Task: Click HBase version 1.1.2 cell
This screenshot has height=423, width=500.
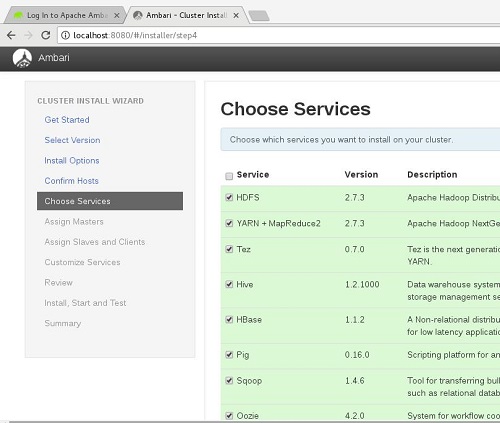Action: (x=355, y=320)
